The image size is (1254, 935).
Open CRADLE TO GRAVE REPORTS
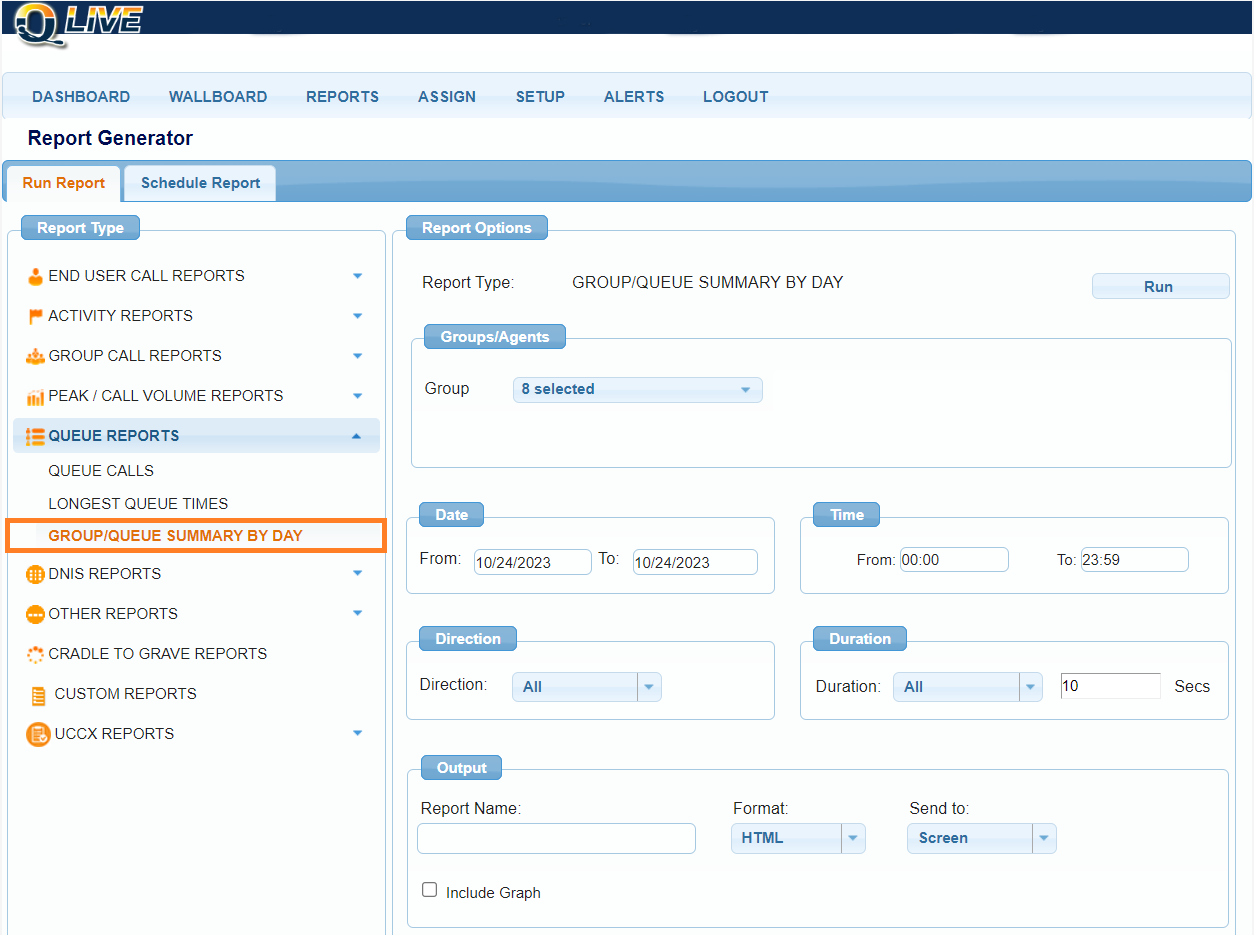tap(158, 654)
